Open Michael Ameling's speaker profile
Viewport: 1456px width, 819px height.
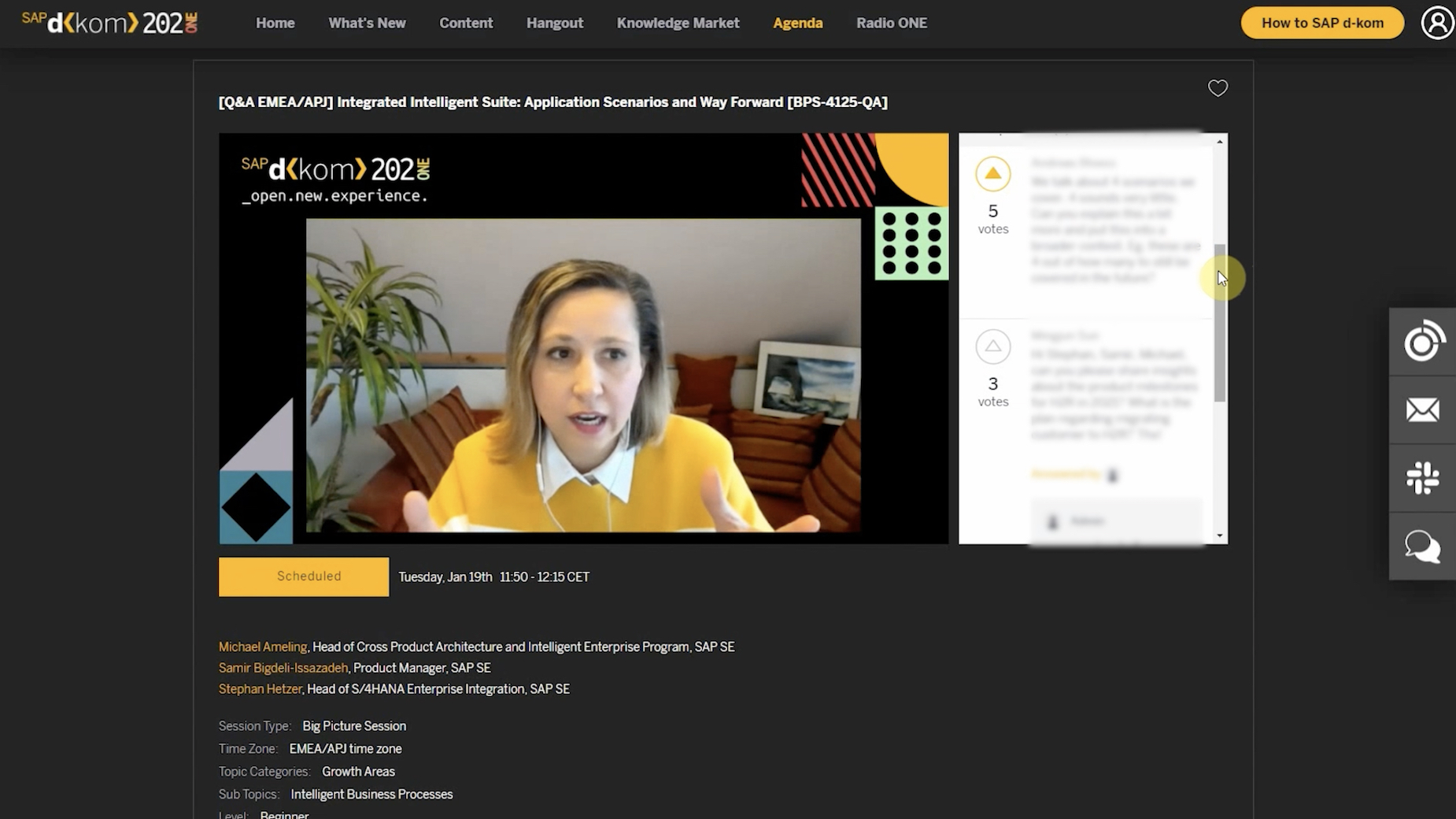pyautogui.click(x=262, y=647)
